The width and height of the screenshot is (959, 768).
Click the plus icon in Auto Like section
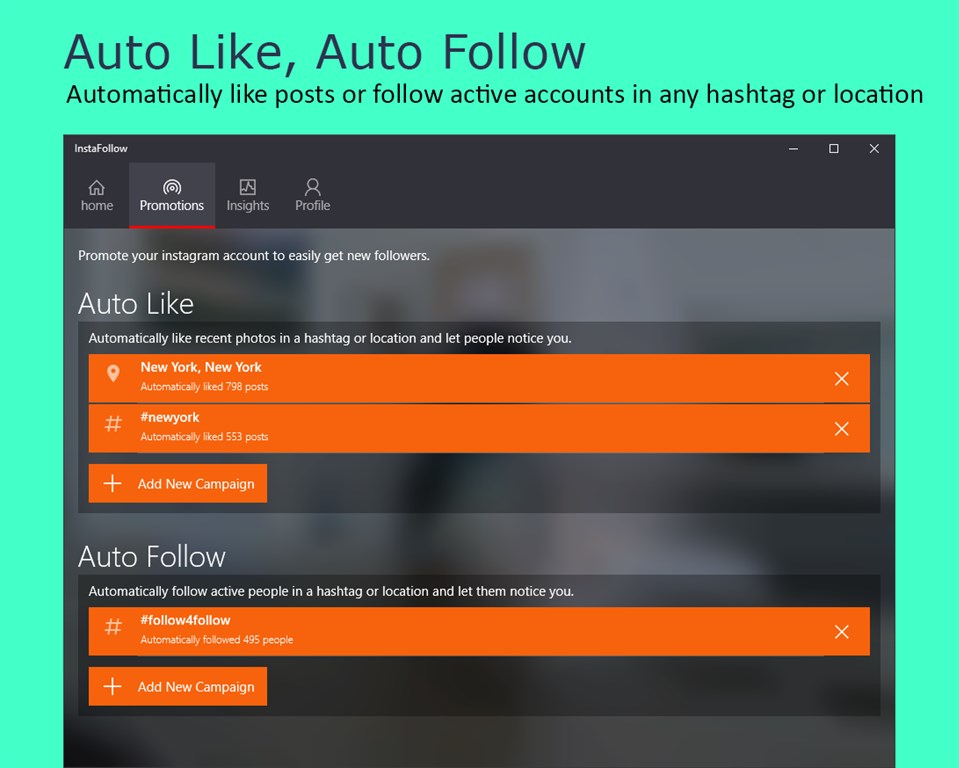coord(113,484)
